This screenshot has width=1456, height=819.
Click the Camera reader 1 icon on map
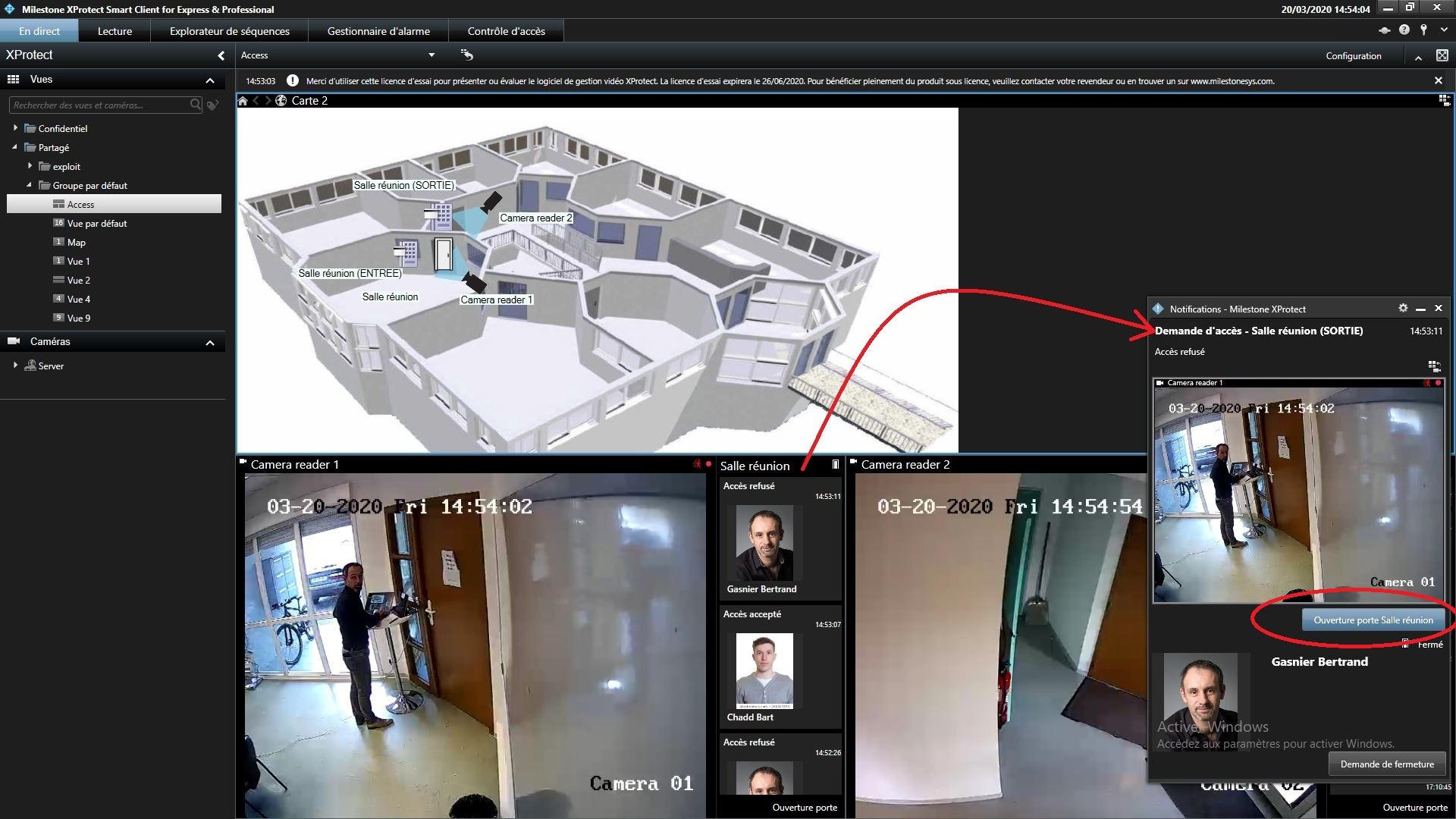475,283
